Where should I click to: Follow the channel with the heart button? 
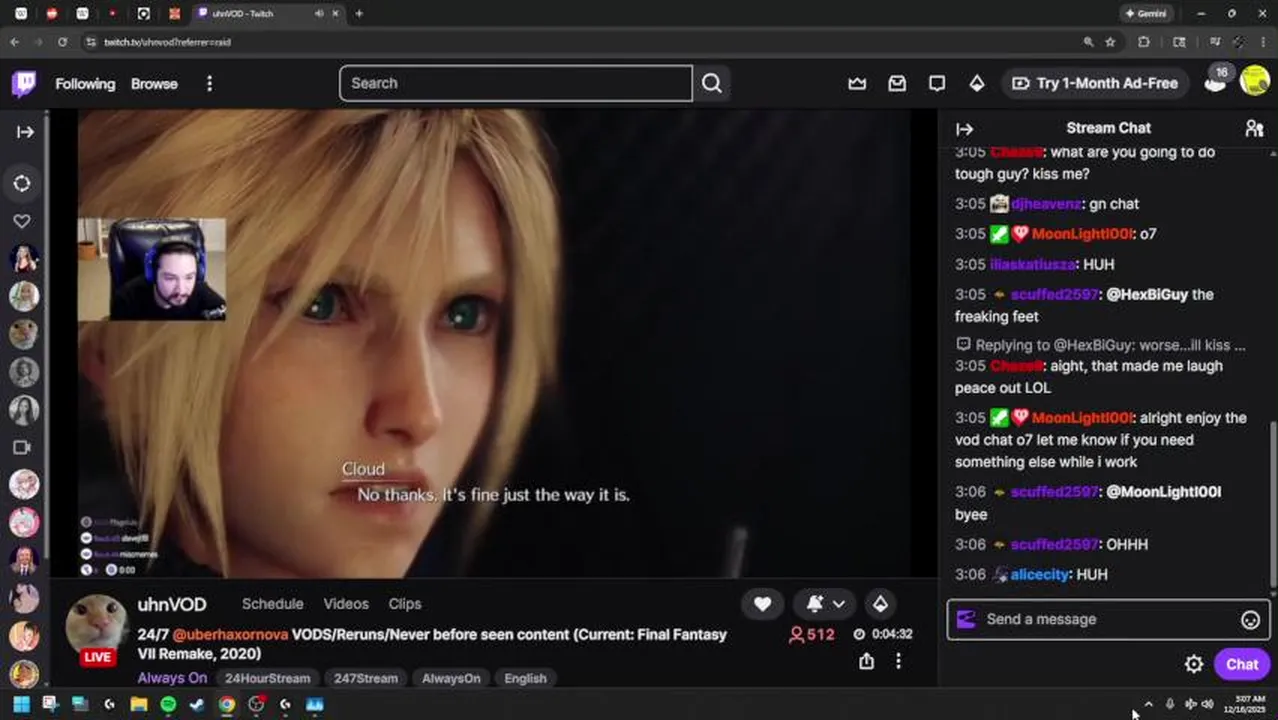pyautogui.click(x=762, y=604)
